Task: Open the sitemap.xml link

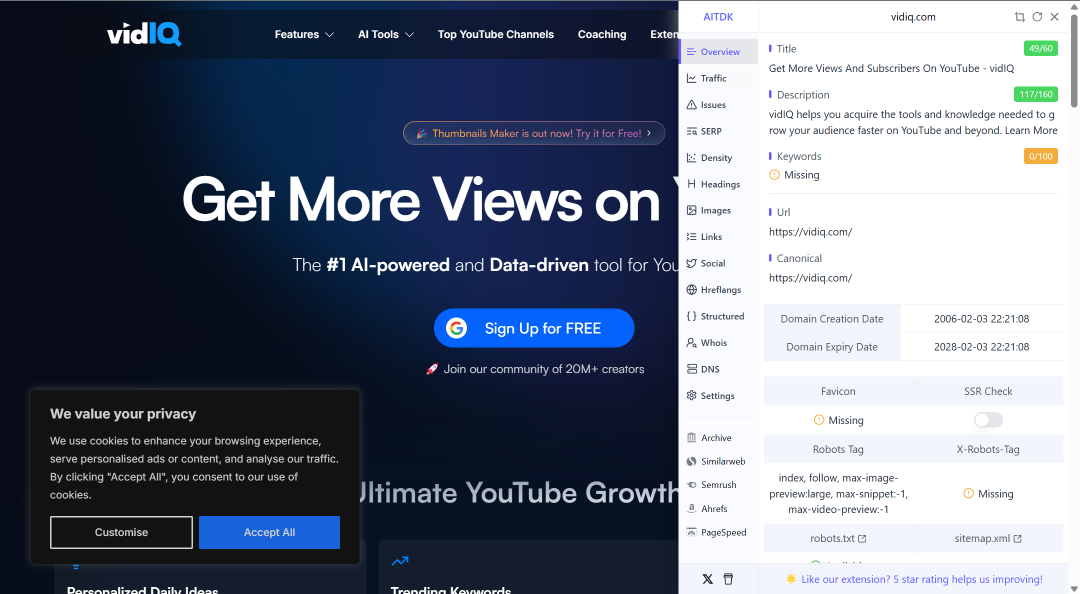Action: coord(988,538)
